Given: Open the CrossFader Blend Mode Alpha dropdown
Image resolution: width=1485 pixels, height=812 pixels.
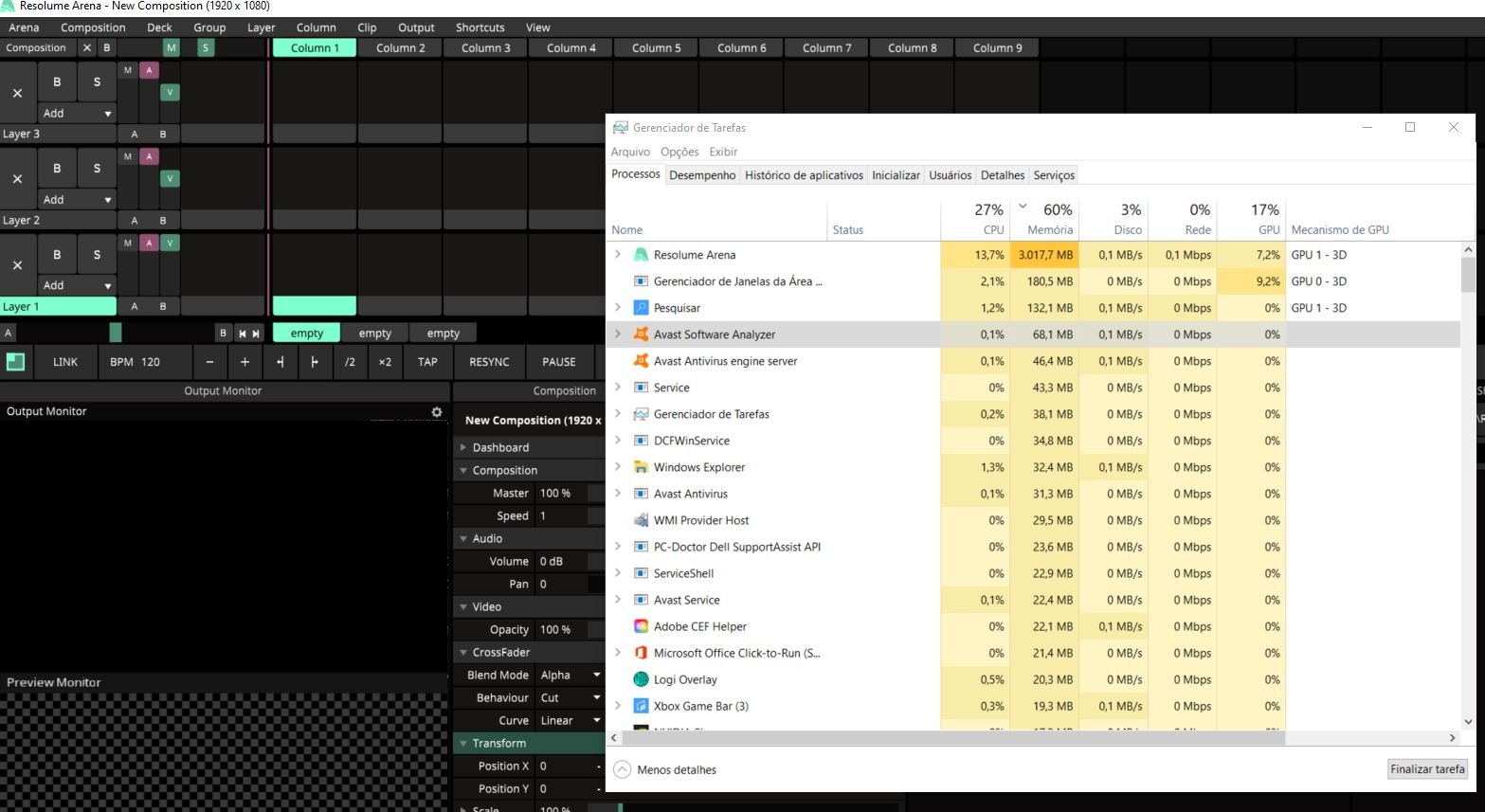Looking at the screenshot, I should coord(570,676).
